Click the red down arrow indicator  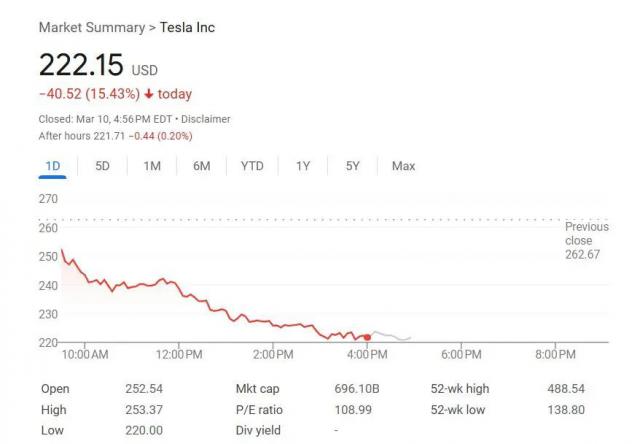tap(149, 94)
